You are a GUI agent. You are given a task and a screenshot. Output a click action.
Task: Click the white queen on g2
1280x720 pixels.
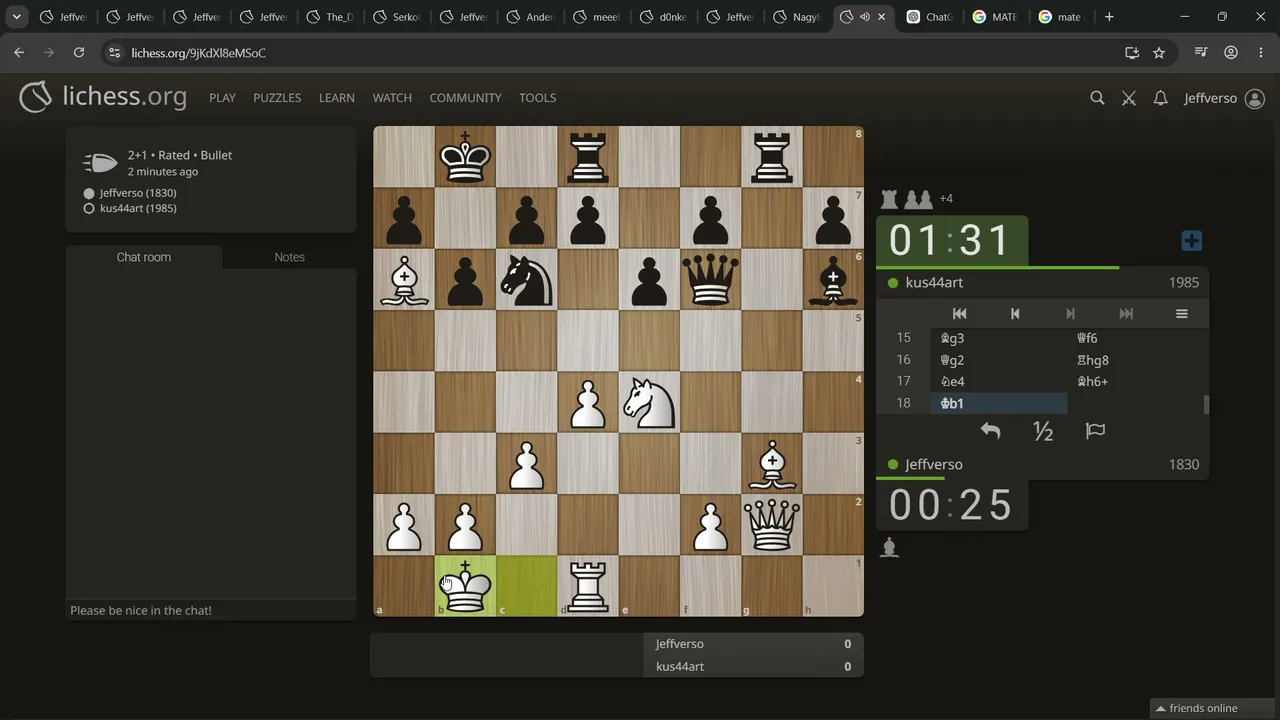coord(772,525)
